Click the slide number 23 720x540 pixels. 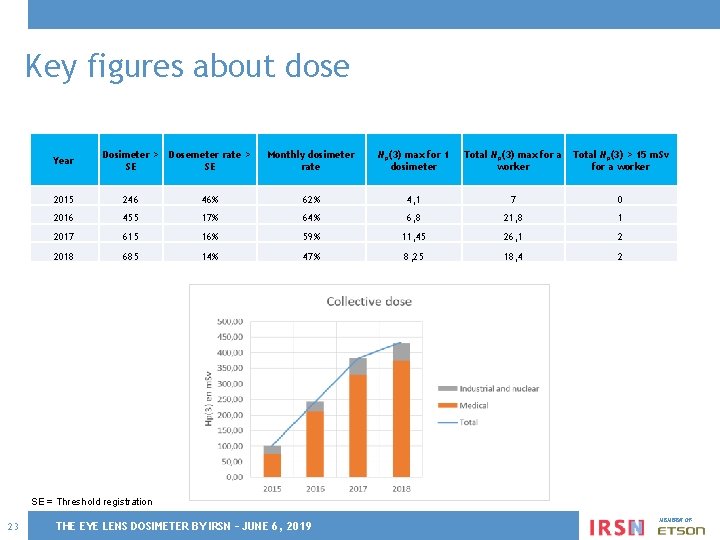pyautogui.click(x=13, y=527)
